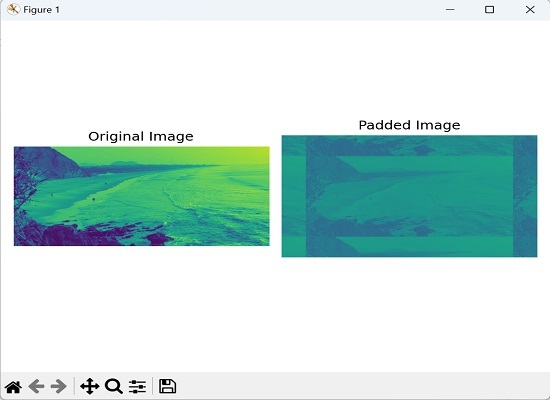Reset view with the Home icon

14,387
